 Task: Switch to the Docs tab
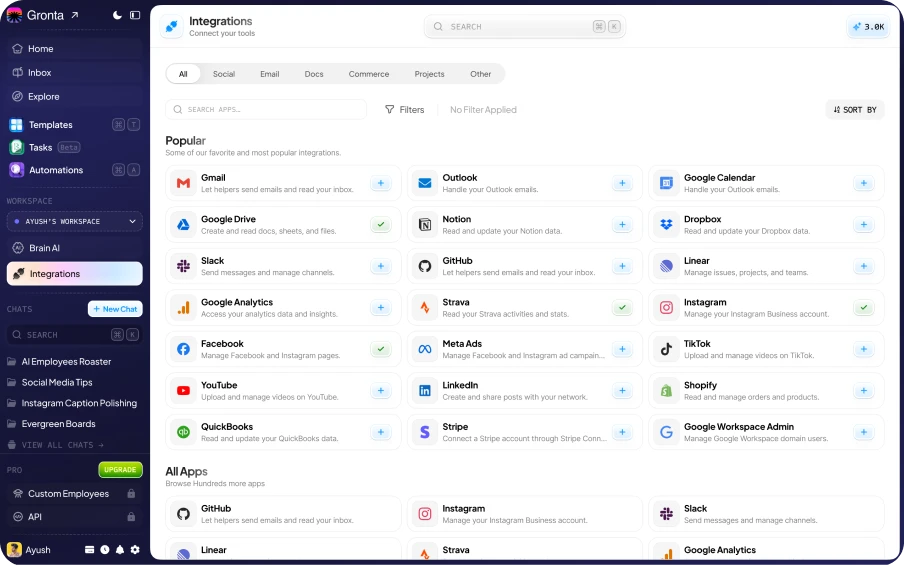(x=314, y=74)
